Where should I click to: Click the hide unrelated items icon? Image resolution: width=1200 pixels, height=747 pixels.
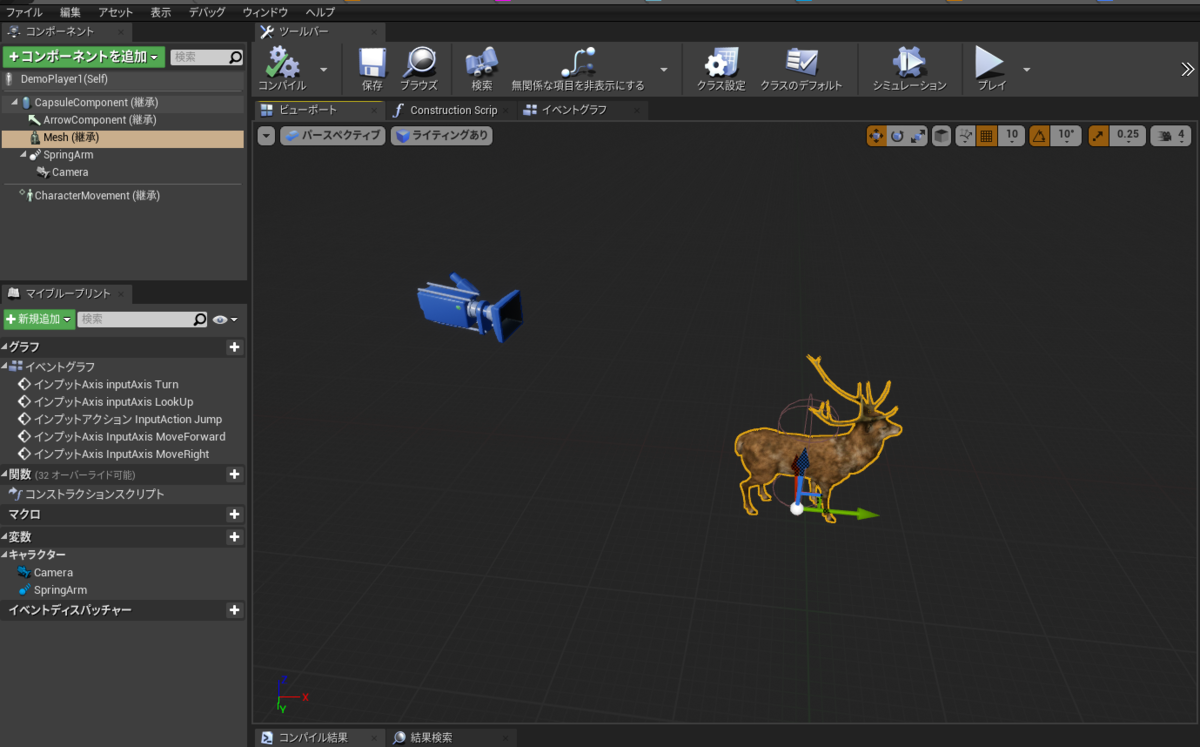(578, 63)
